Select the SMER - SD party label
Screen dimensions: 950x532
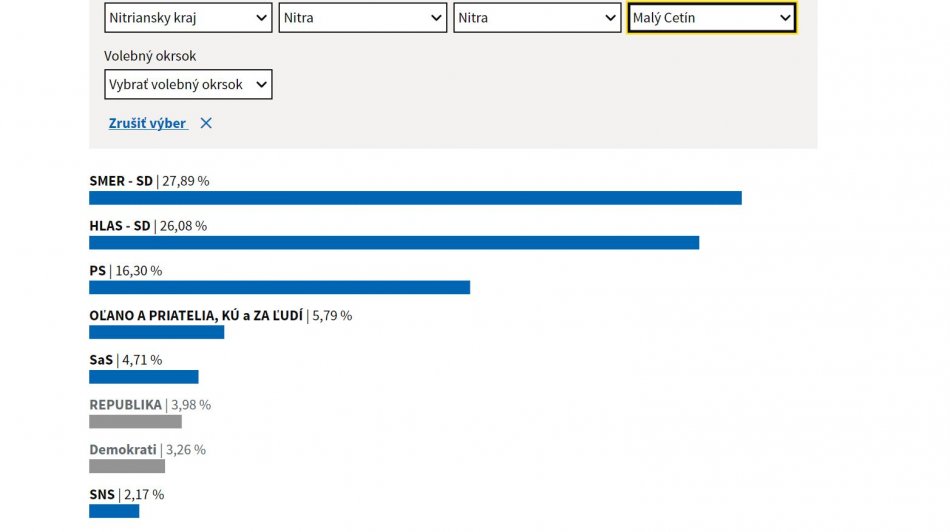121,182
